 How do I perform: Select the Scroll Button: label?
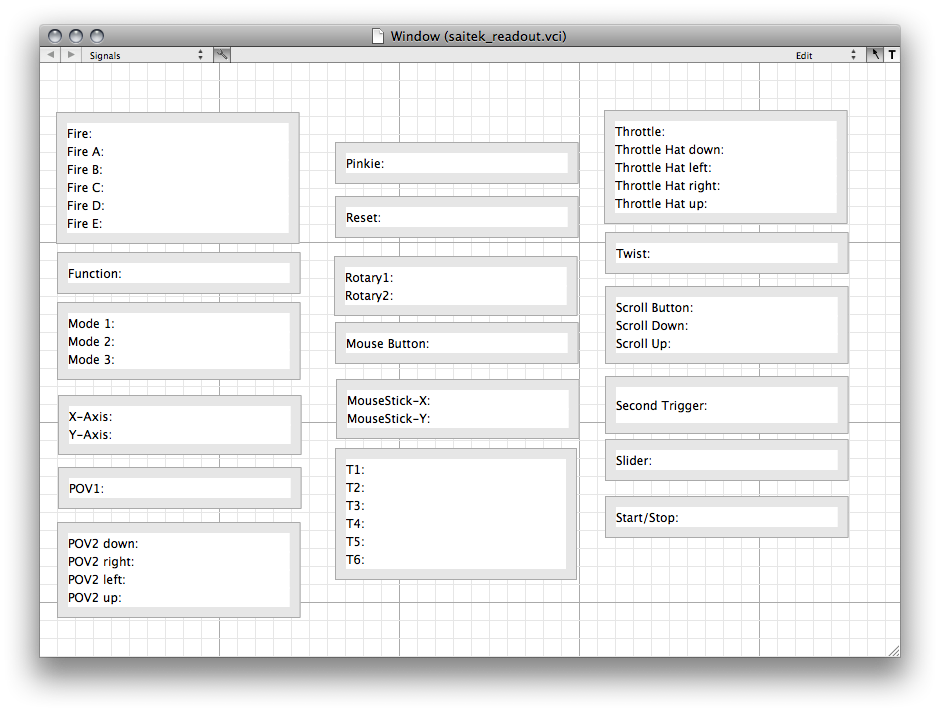(654, 307)
